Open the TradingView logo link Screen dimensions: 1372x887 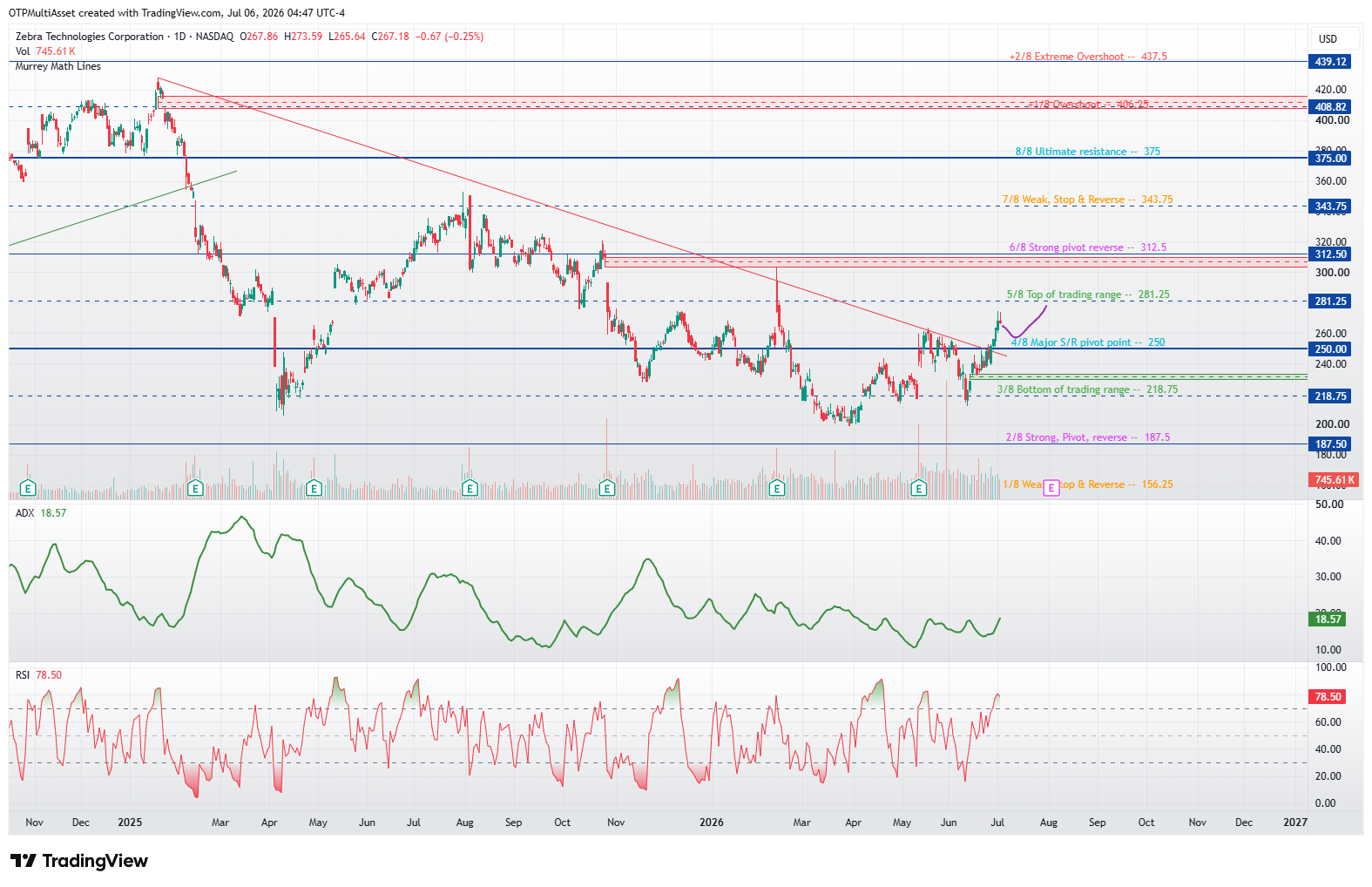[79, 861]
